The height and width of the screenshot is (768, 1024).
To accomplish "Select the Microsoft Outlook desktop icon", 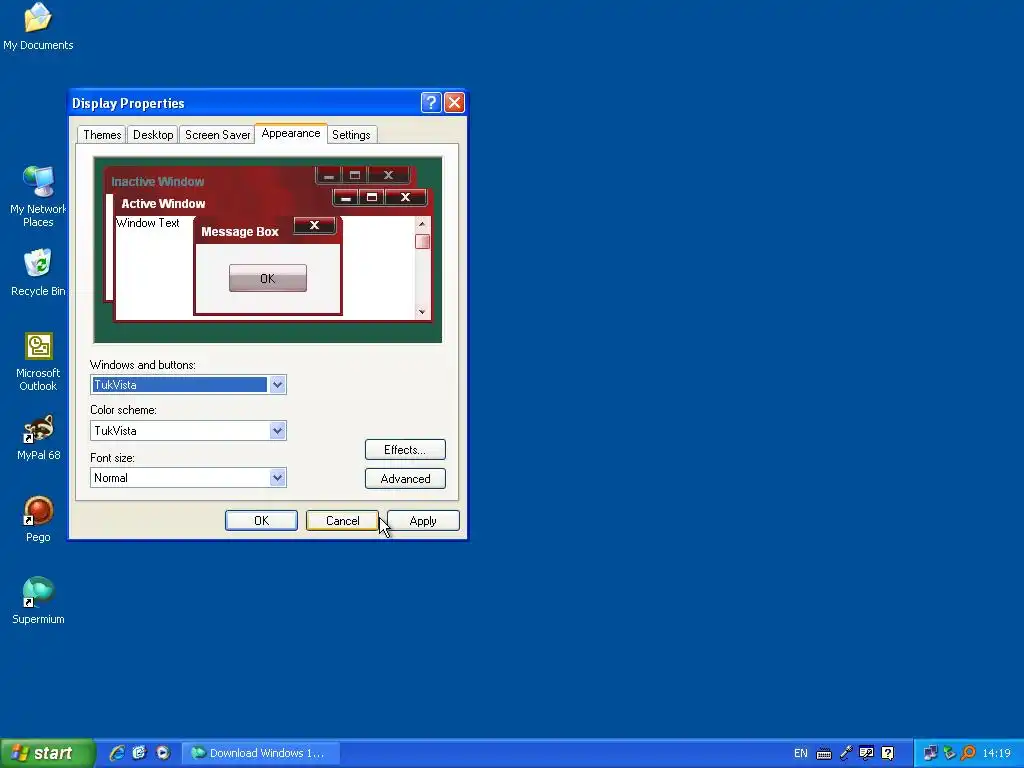I will [38, 361].
